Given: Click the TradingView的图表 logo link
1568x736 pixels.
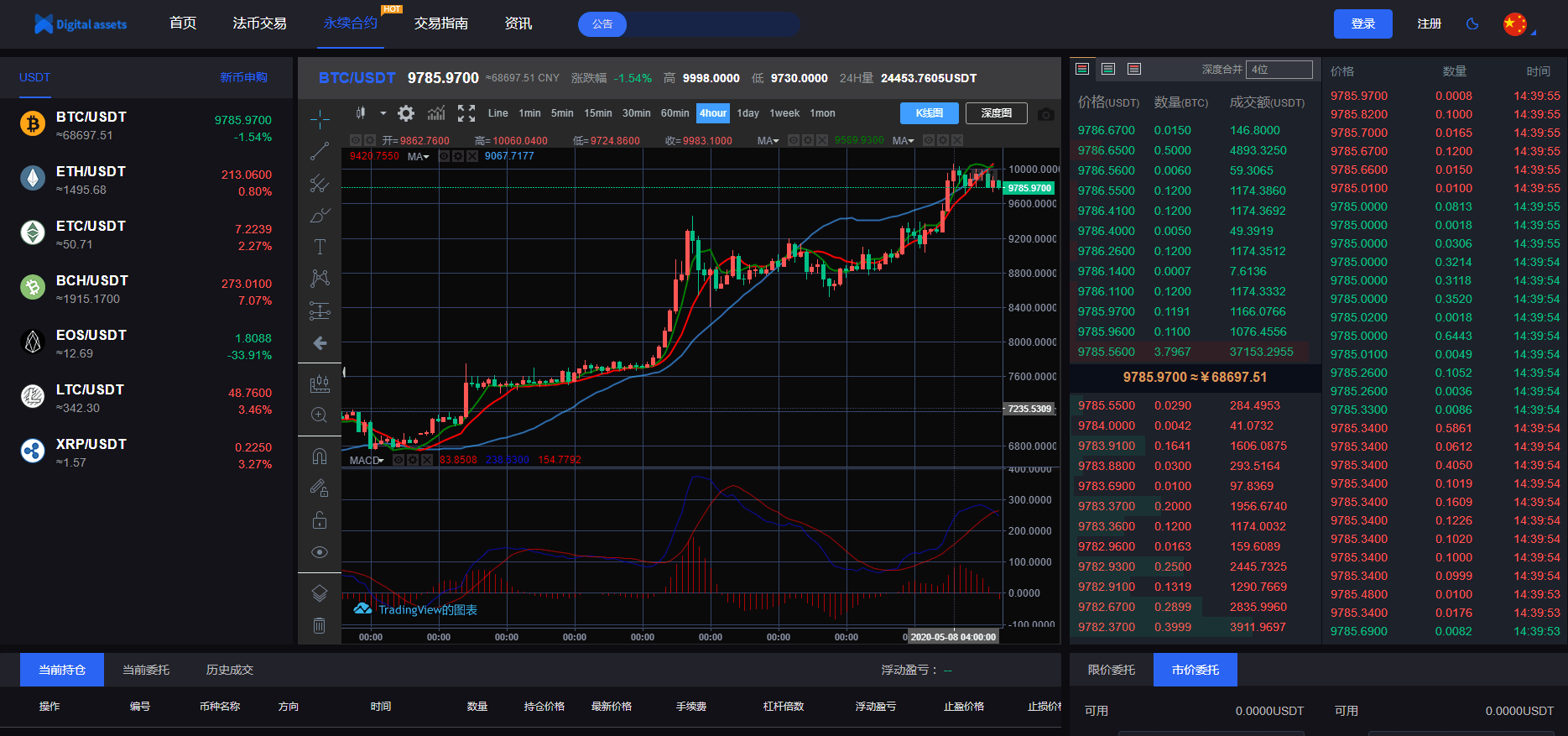Looking at the screenshot, I should tap(416, 609).
